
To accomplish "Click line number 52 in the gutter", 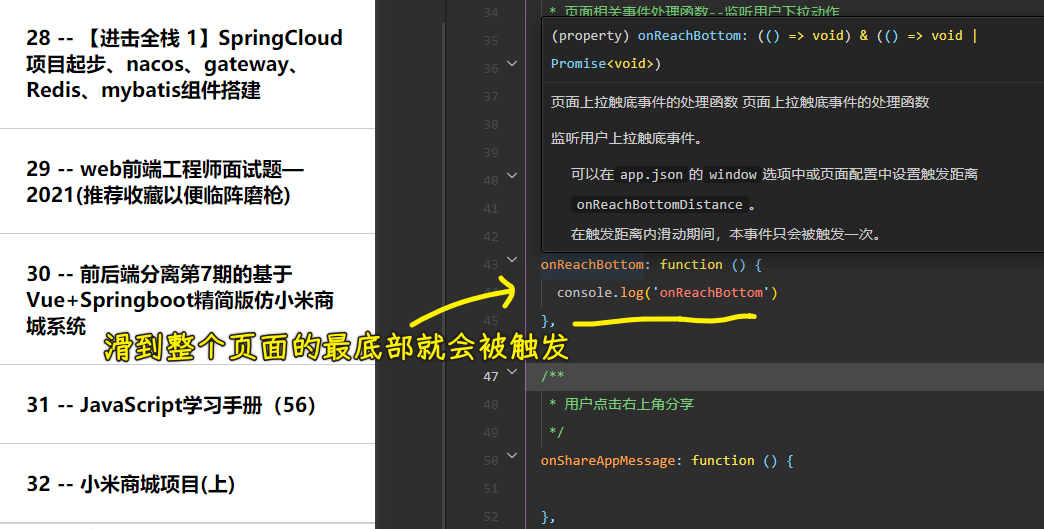I will (x=491, y=516).
